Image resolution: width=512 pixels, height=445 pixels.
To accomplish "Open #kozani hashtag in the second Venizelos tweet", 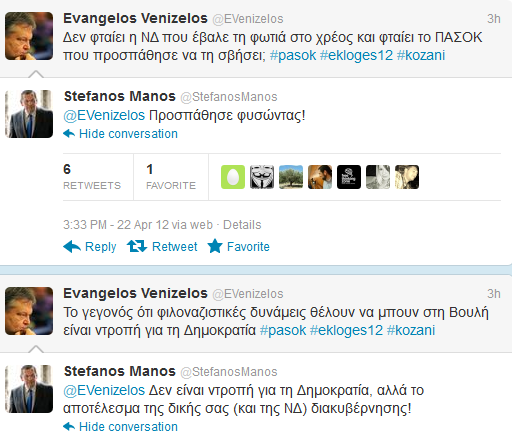I will (411, 330).
